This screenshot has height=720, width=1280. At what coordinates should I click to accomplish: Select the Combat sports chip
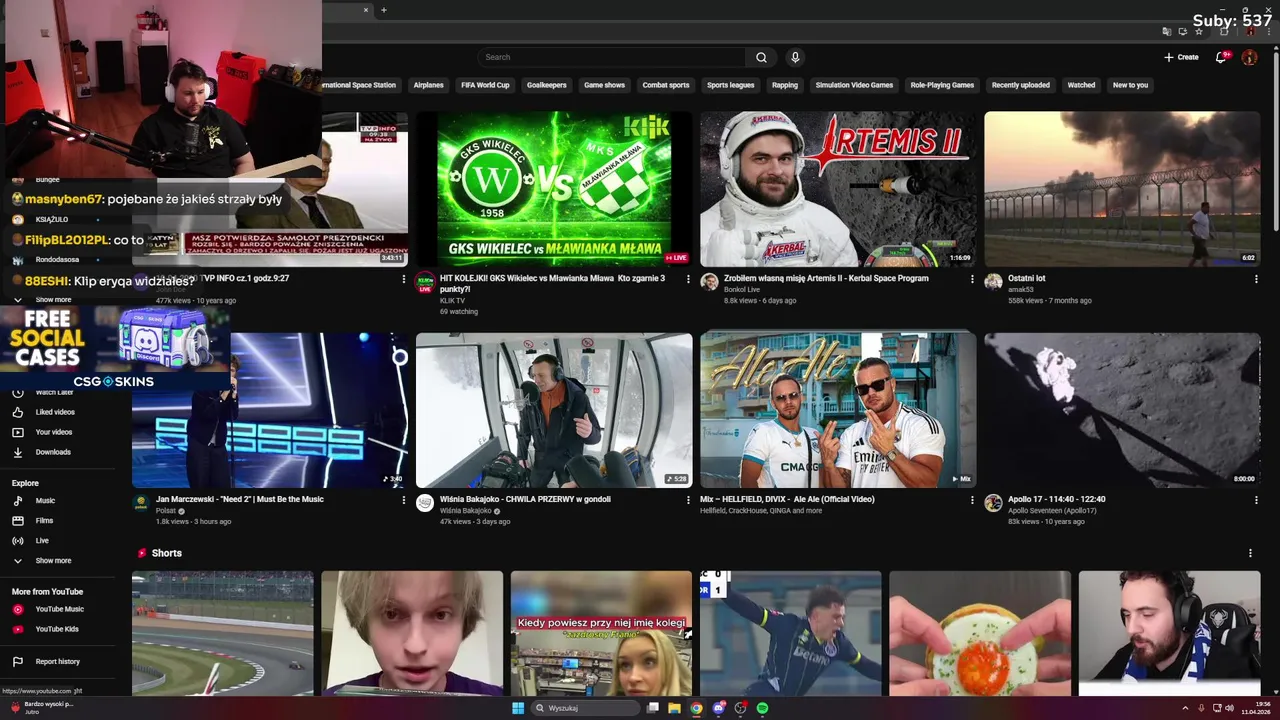pyautogui.click(x=666, y=85)
